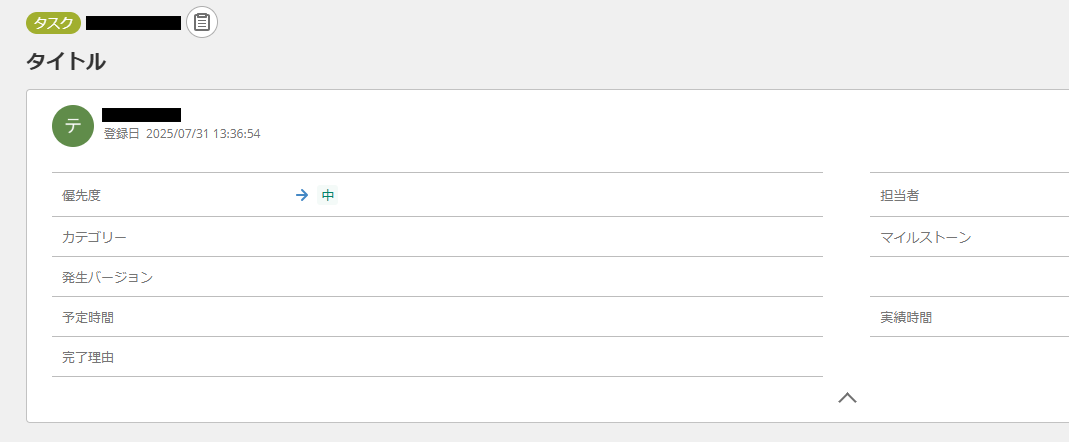The height and width of the screenshot is (442, 1069).
Task: Click the green テ user avatar
Action: pos(73,126)
